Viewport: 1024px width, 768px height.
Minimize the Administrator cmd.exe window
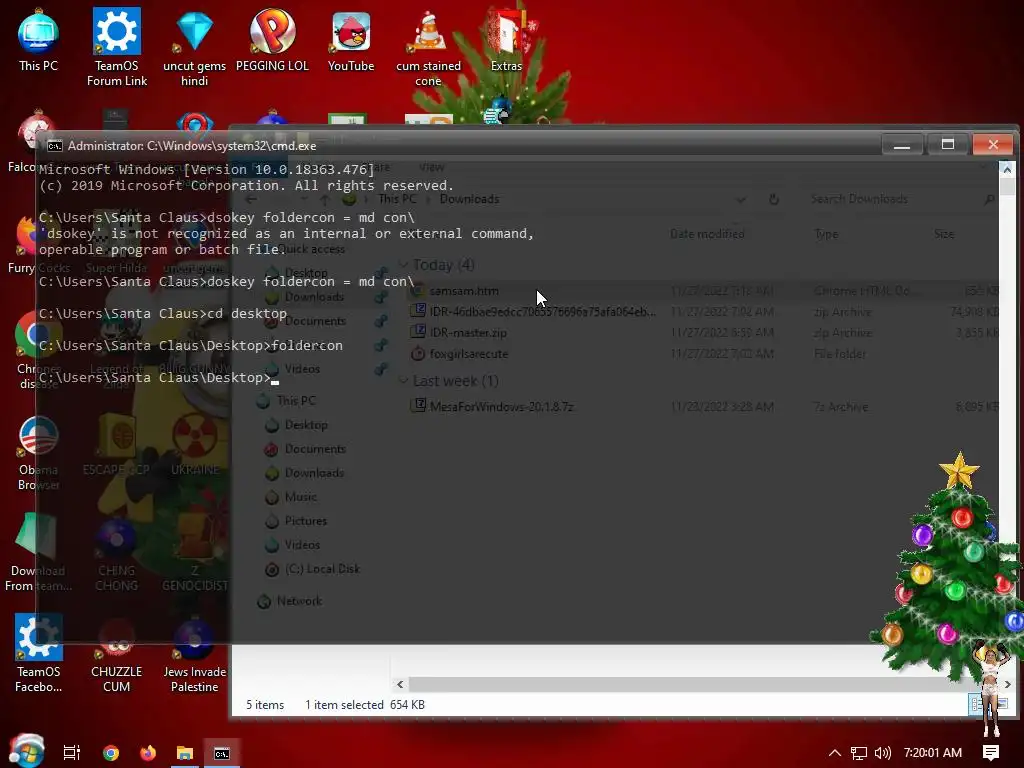click(902, 144)
